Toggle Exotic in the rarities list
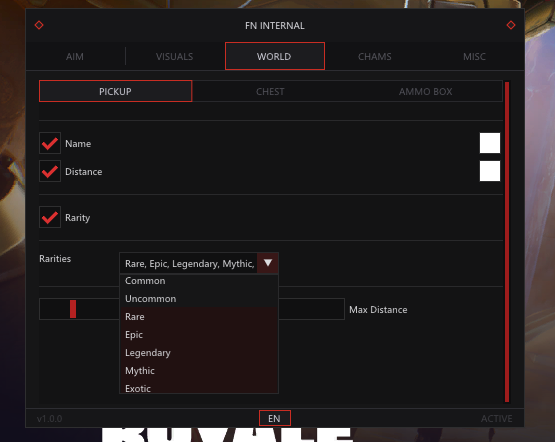The height and width of the screenshot is (442, 555). point(199,387)
